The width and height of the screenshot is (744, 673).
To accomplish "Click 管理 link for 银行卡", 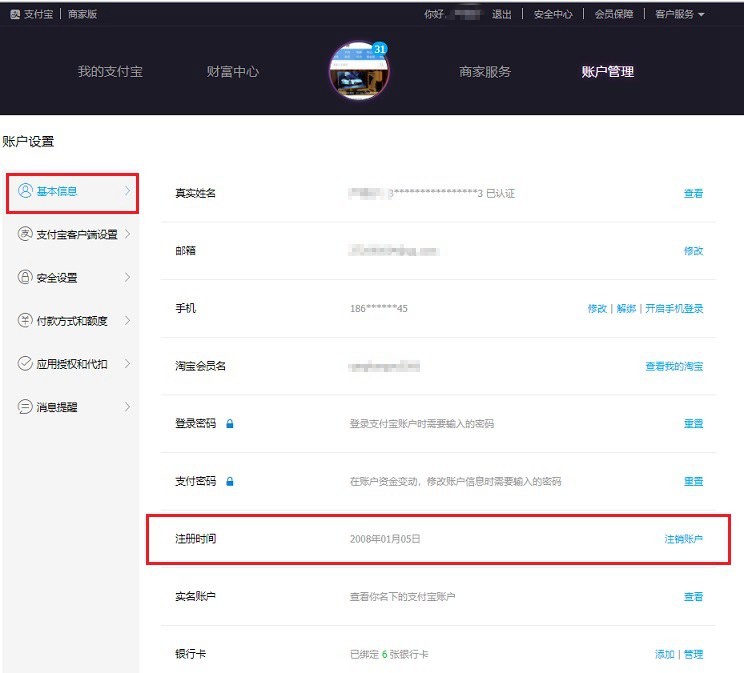I will pos(693,654).
